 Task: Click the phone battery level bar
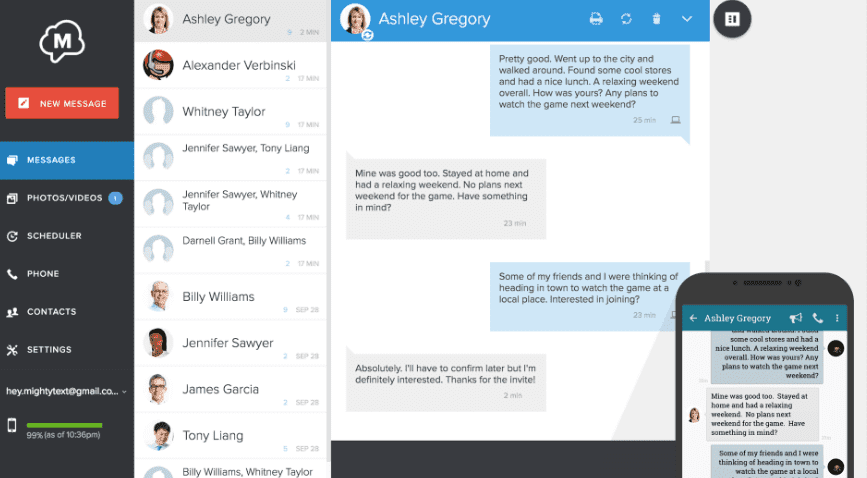[x=64, y=425]
